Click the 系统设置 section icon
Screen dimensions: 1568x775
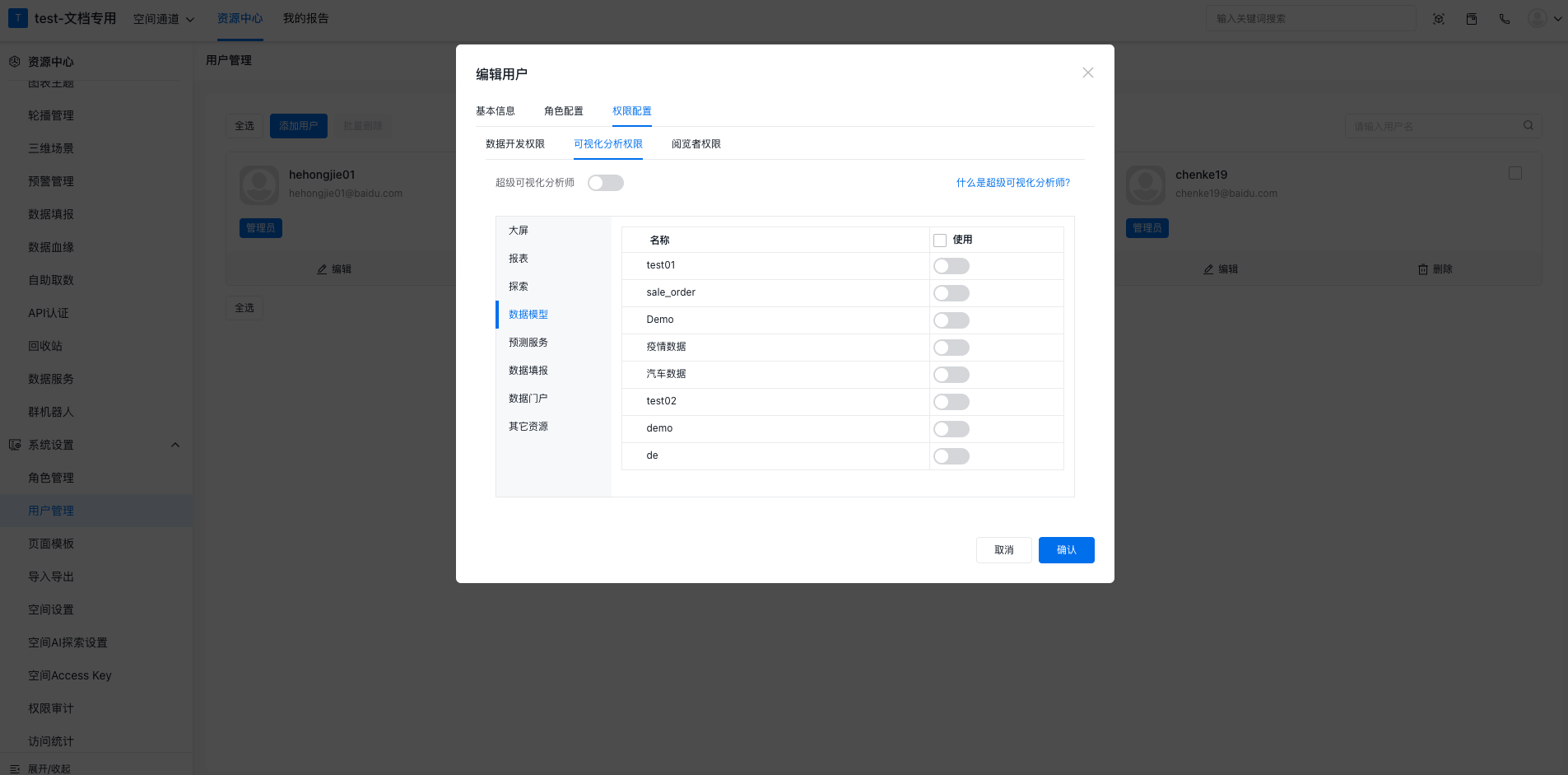click(15, 445)
